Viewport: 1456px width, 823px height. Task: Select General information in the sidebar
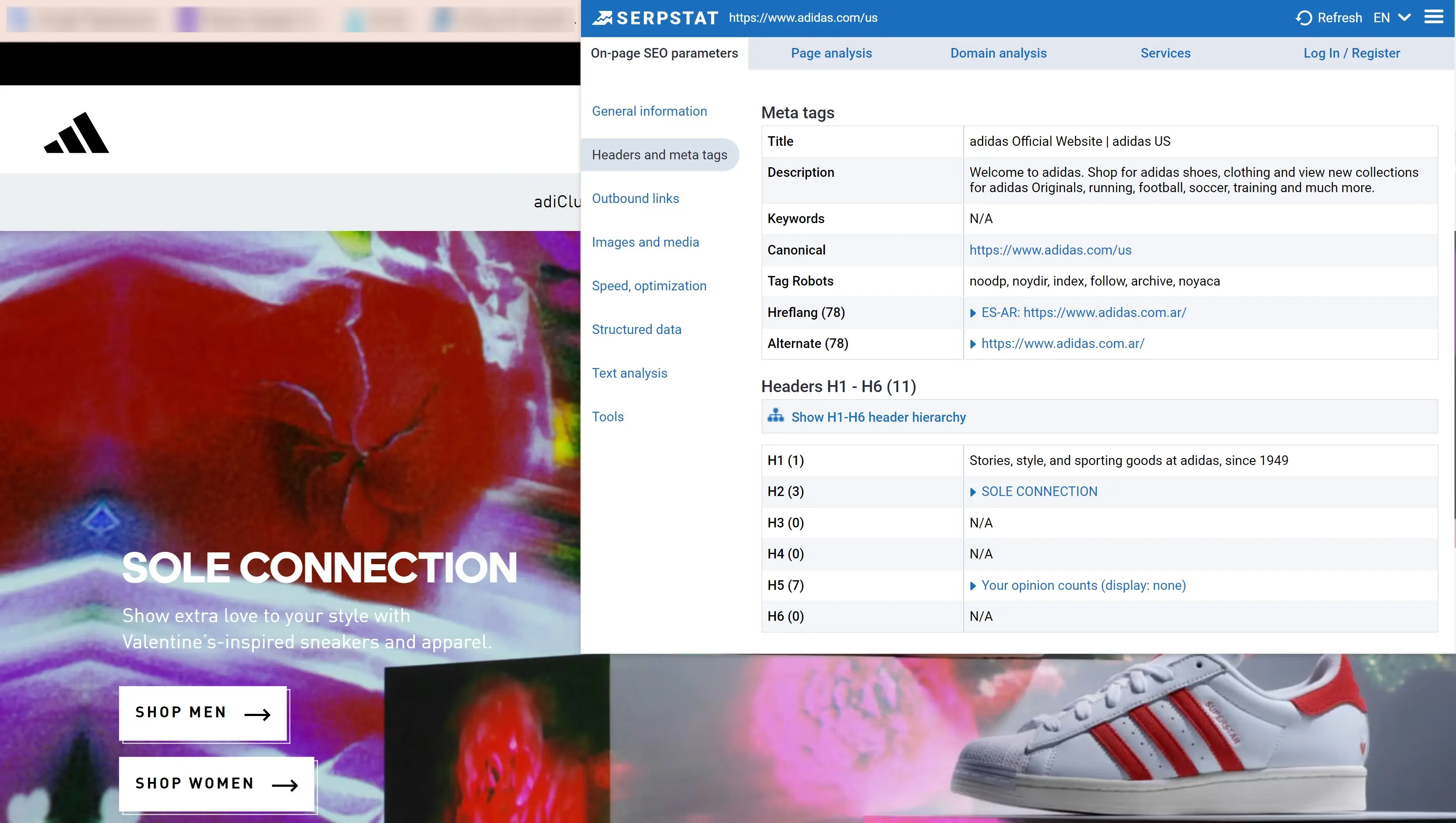pyautogui.click(x=649, y=111)
